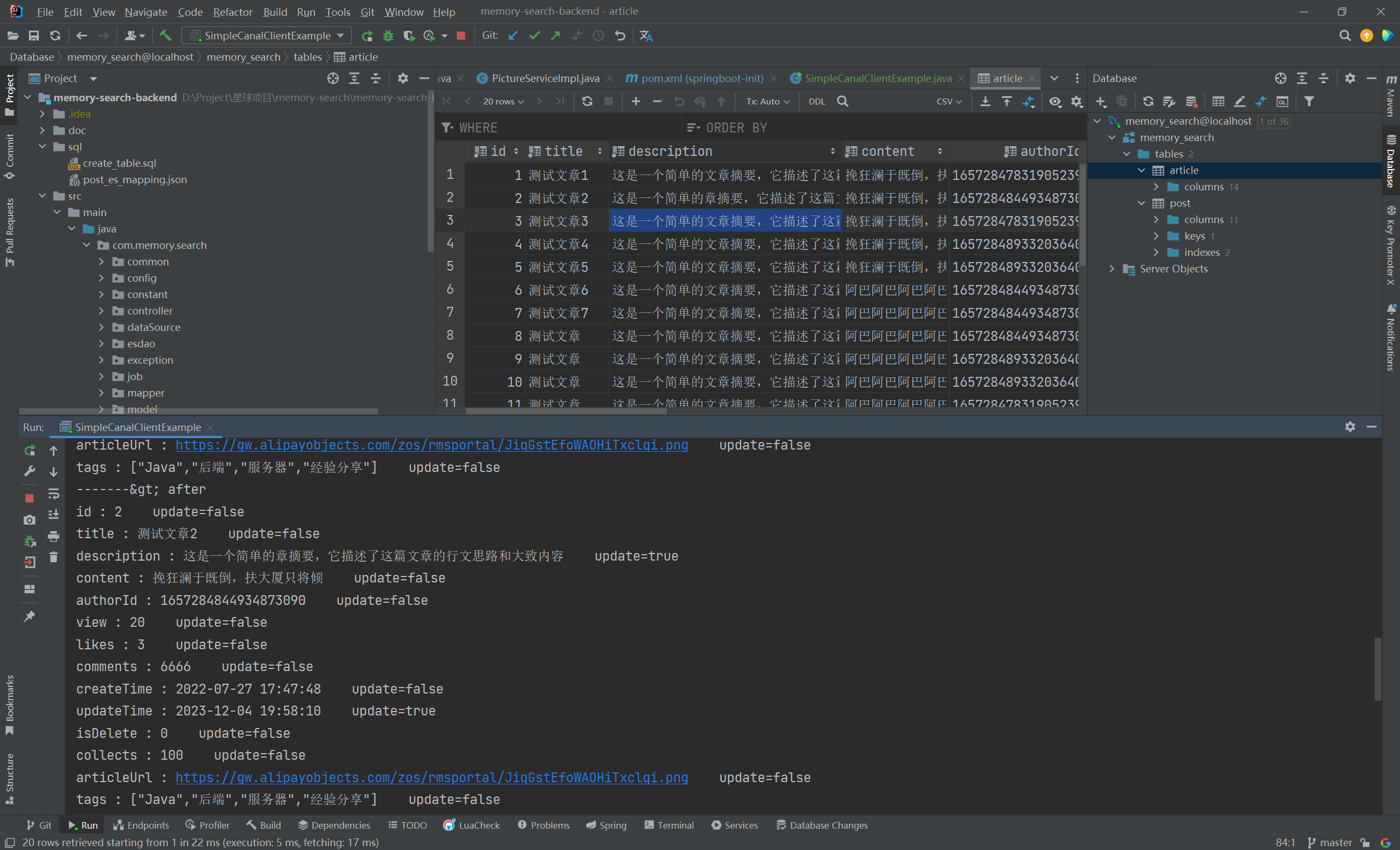Click the memory_search breadcrumb

point(243,57)
